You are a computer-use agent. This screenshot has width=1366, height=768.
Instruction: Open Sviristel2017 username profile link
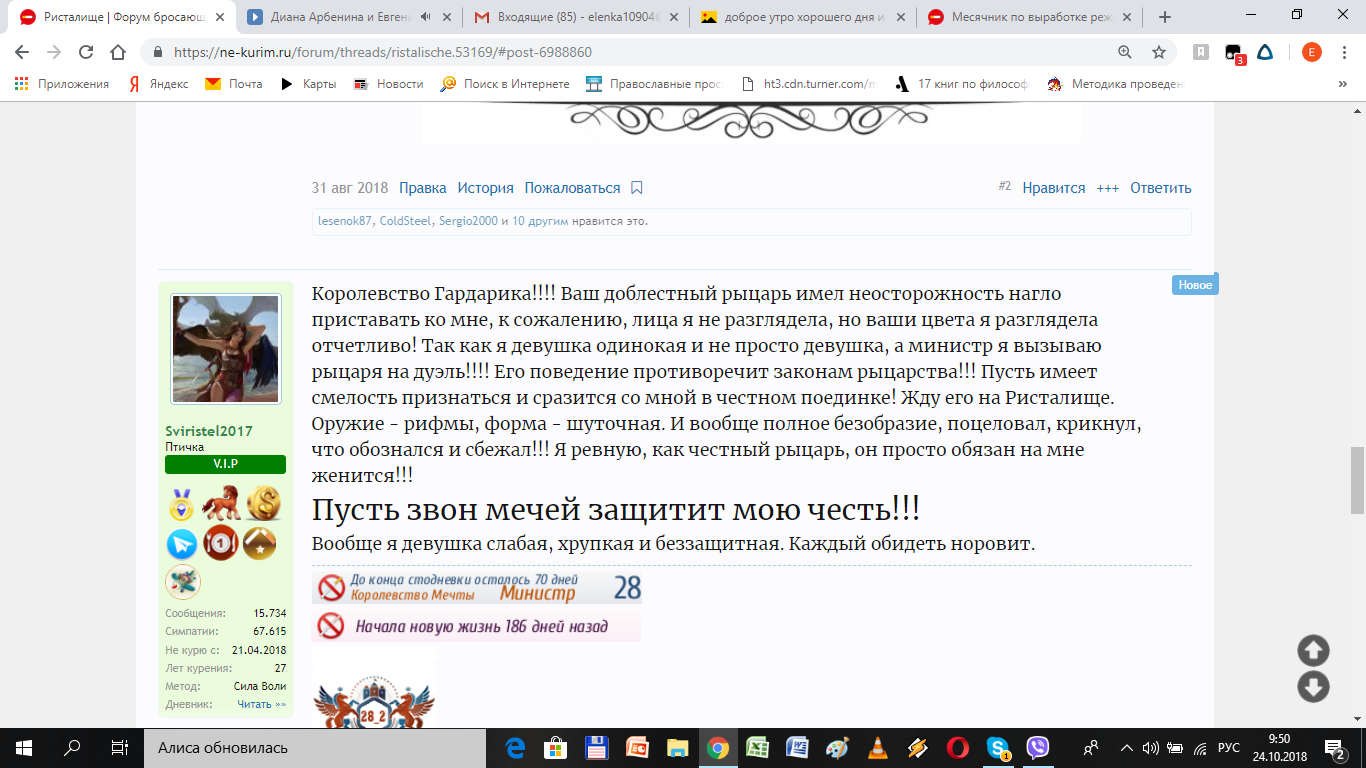click(209, 431)
